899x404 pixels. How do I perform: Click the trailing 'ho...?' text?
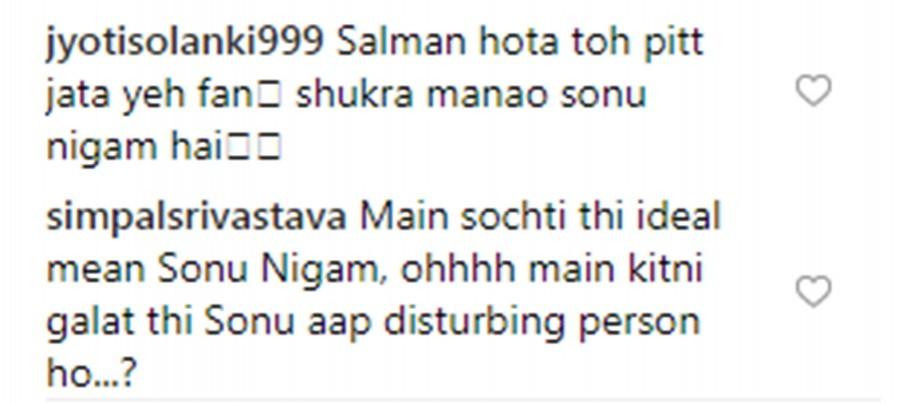pos(92,374)
